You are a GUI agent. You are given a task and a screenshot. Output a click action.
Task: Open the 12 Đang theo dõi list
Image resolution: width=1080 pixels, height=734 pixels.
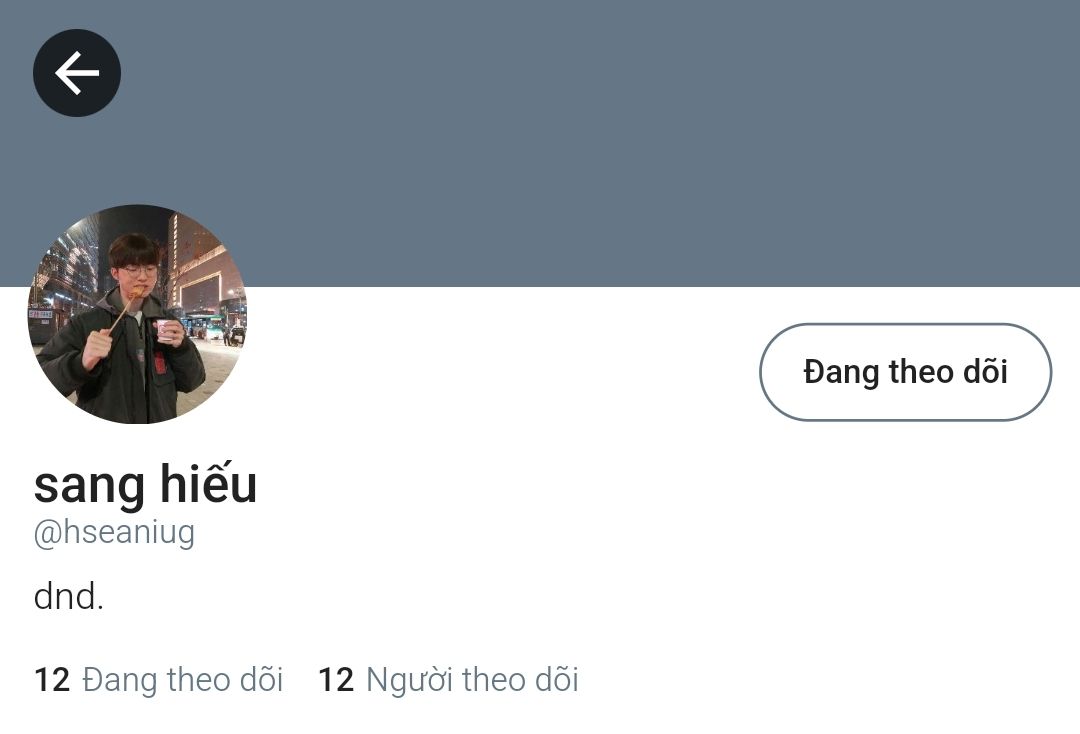tap(158, 680)
